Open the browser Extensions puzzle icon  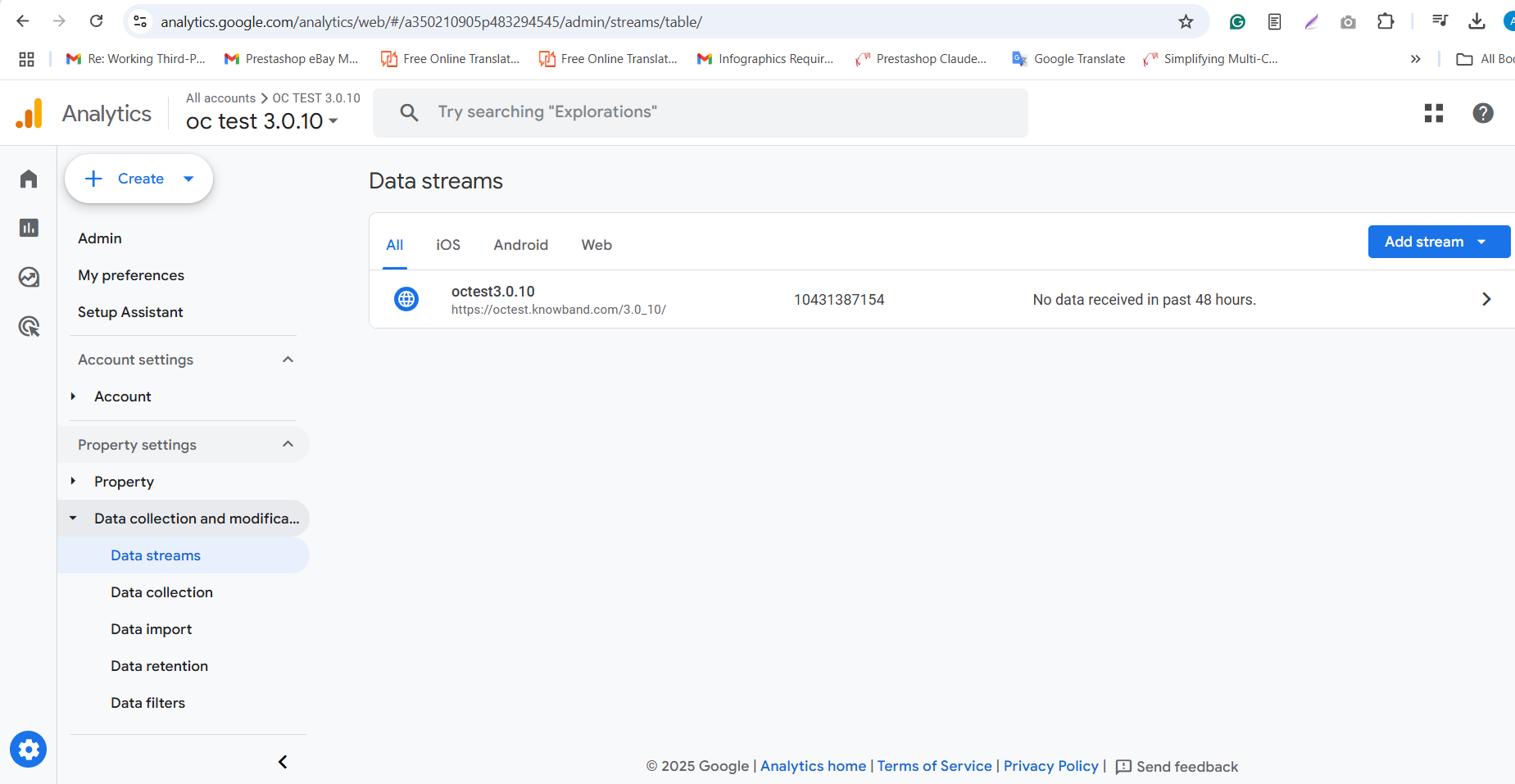pos(1386,21)
